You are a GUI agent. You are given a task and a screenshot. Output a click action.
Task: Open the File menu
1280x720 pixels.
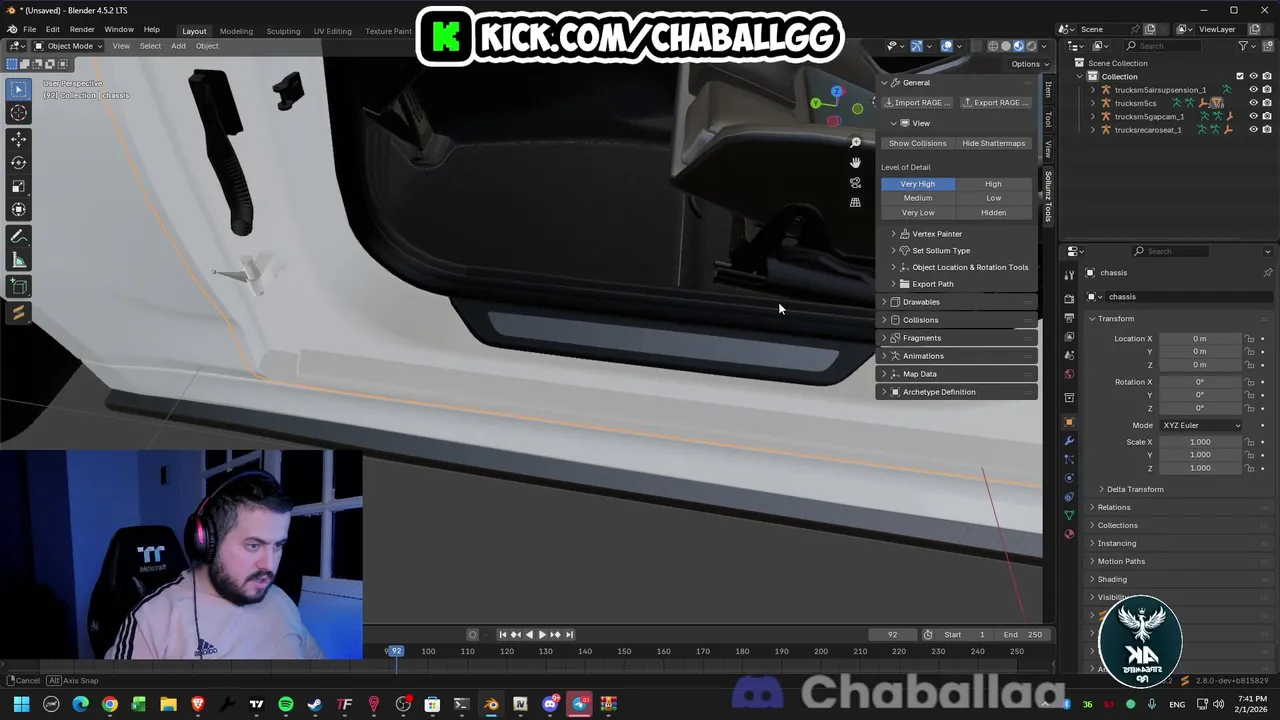coord(30,30)
